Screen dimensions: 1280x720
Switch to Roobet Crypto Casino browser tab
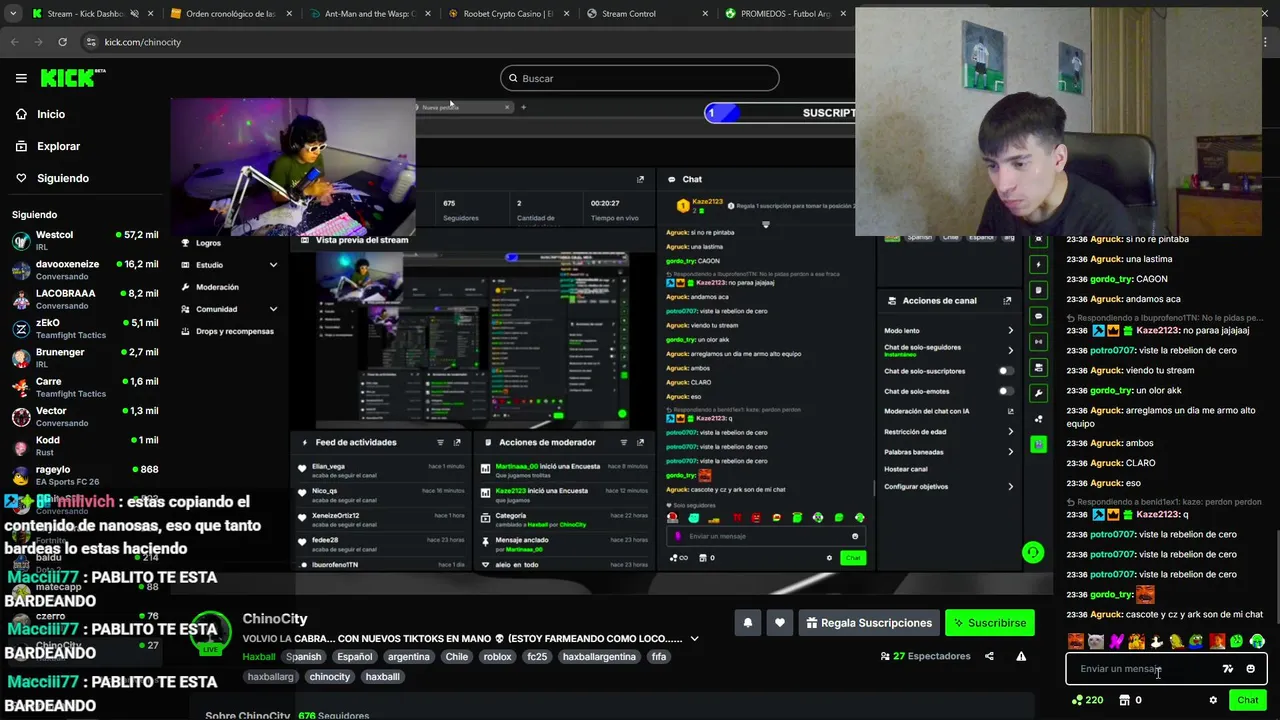pyautogui.click(x=508, y=14)
